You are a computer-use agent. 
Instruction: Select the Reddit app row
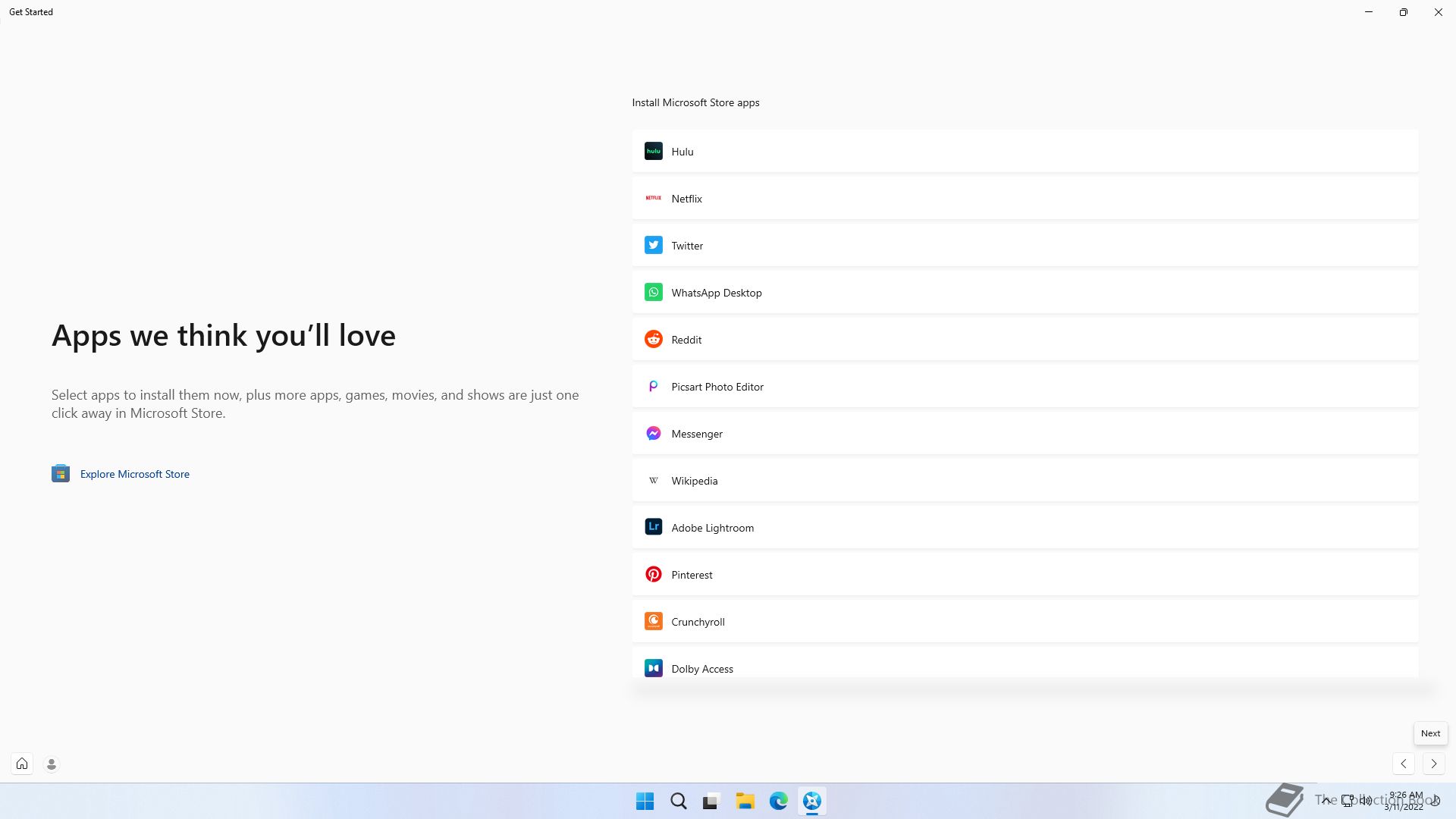point(1025,339)
